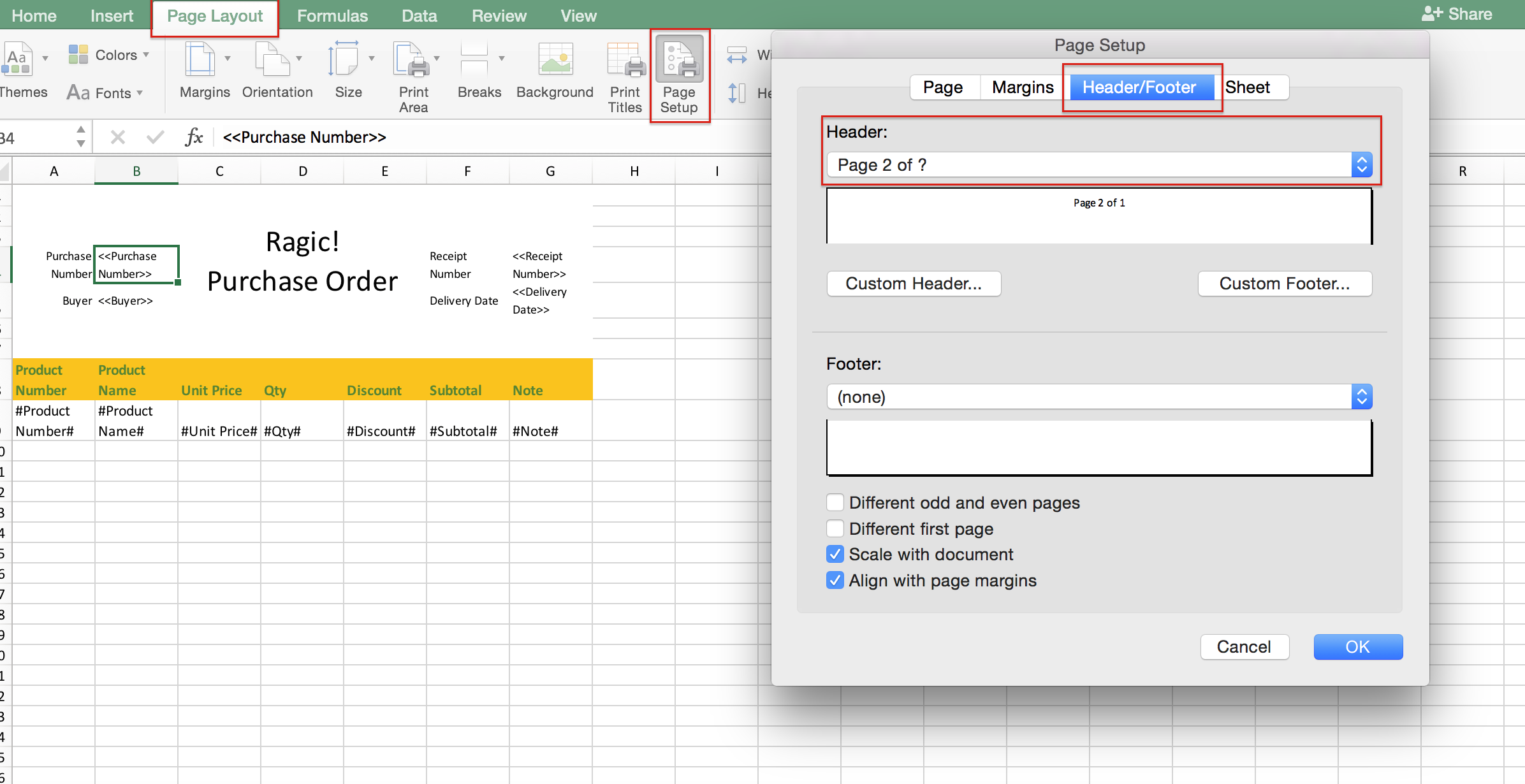This screenshot has height=784, width=1525.
Task: Click the Note header cell
Action: (x=550, y=380)
